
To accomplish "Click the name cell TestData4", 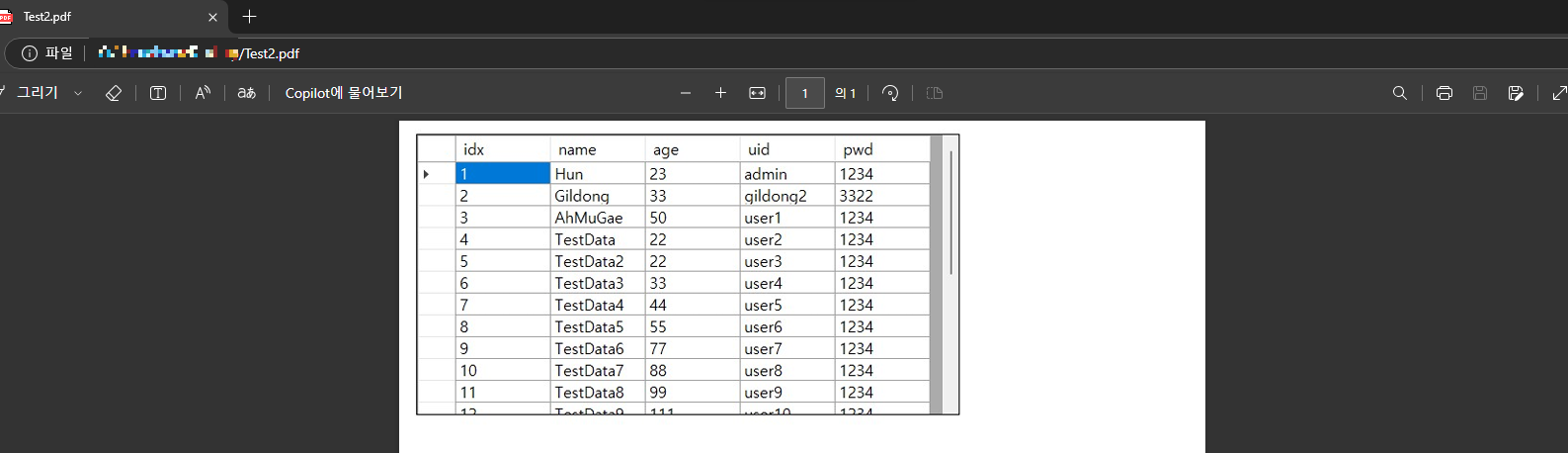I will (598, 305).
